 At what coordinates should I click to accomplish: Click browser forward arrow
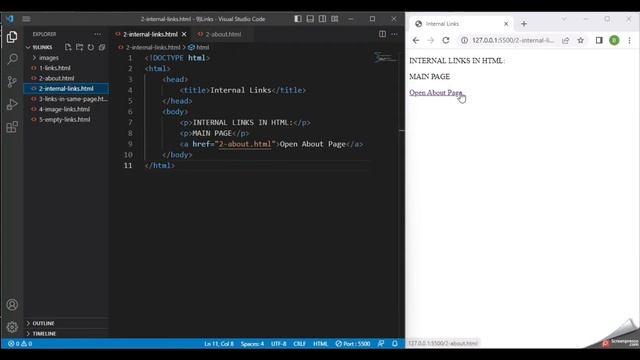click(x=431, y=40)
